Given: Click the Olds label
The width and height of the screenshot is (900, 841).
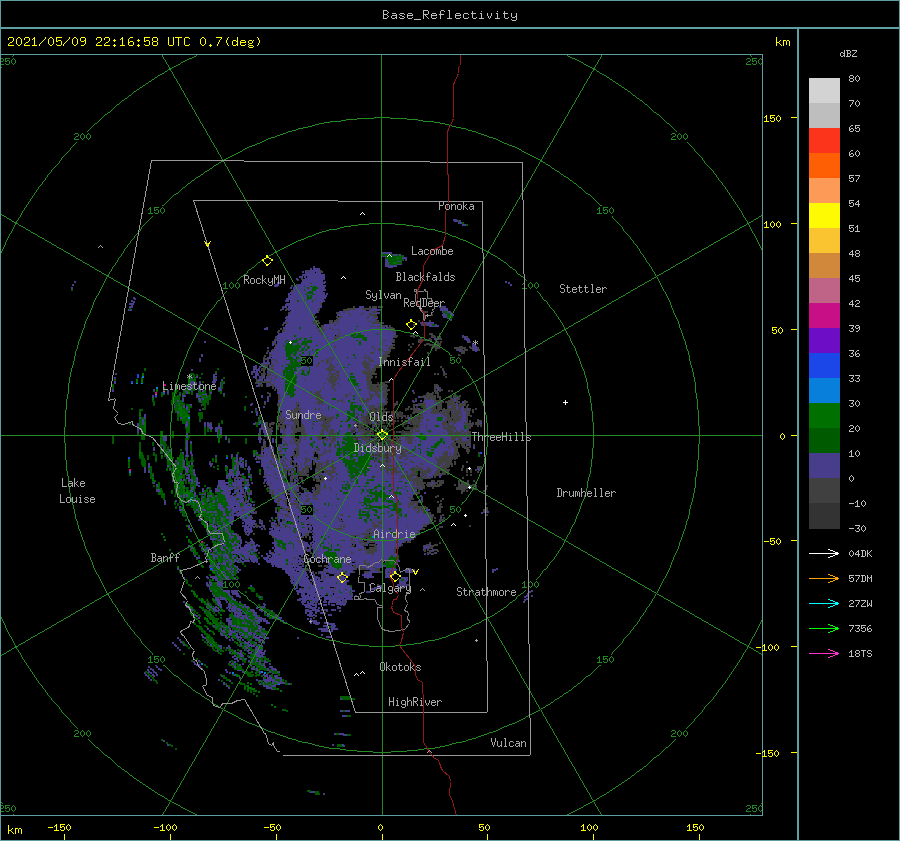Looking at the screenshot, I should 381,417.
